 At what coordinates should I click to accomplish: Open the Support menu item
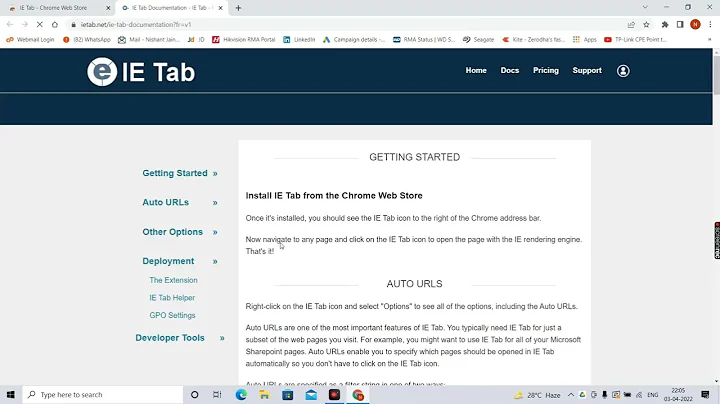(x=587, y=70)
